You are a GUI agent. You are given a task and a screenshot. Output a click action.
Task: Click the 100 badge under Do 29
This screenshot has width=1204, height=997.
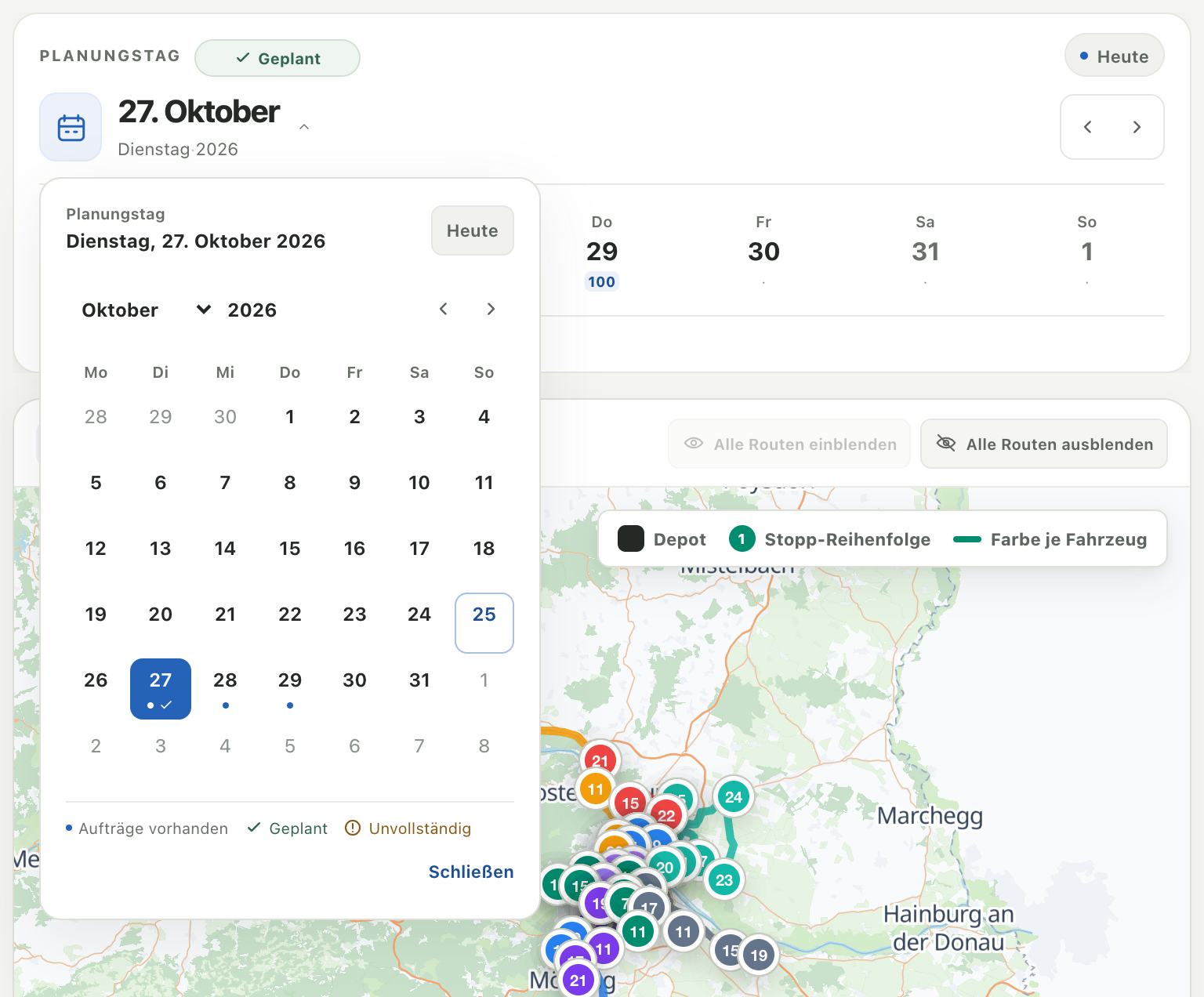click(602, 281)
